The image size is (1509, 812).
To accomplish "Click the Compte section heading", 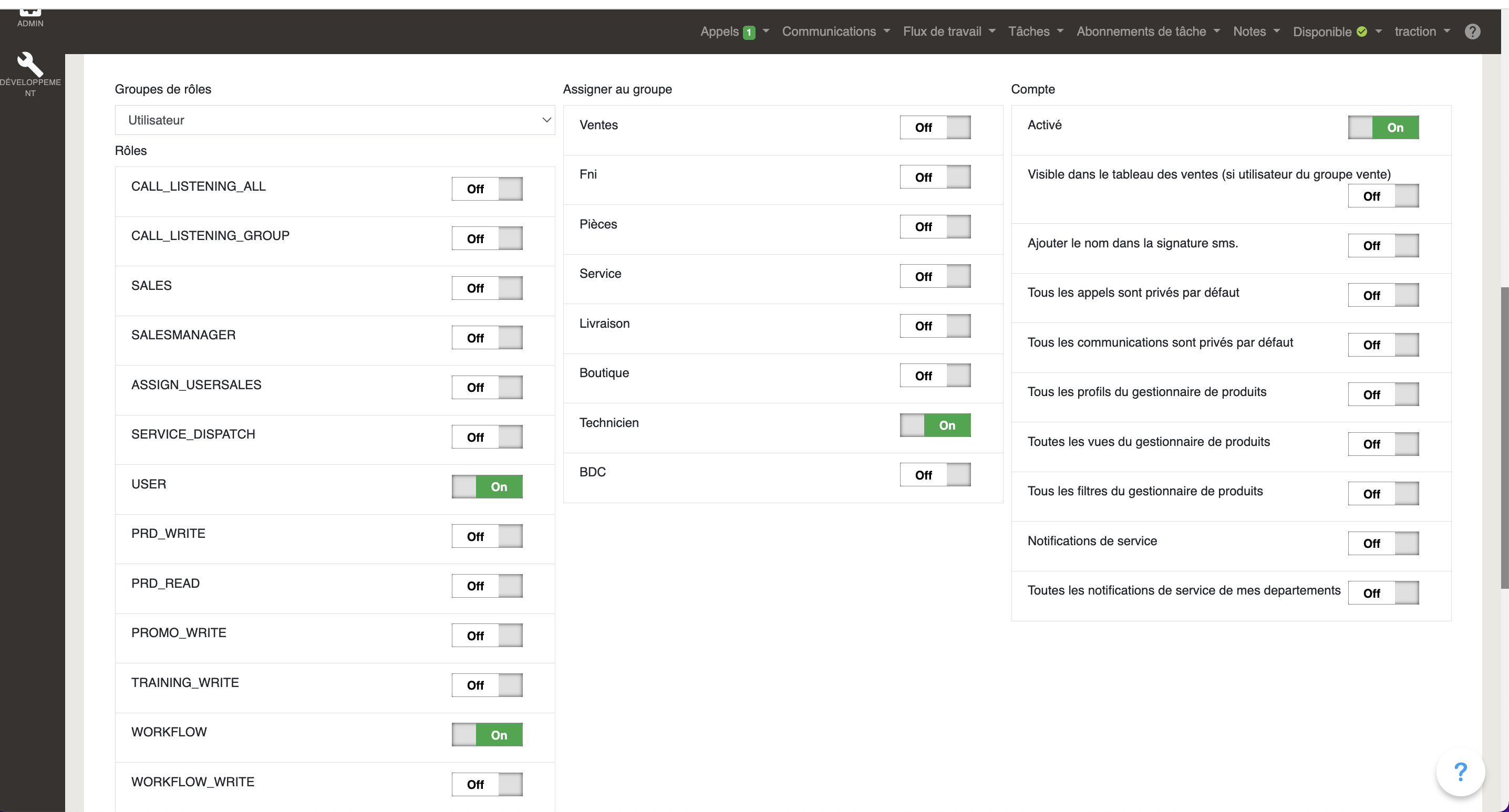I will tap(1033, 89).
